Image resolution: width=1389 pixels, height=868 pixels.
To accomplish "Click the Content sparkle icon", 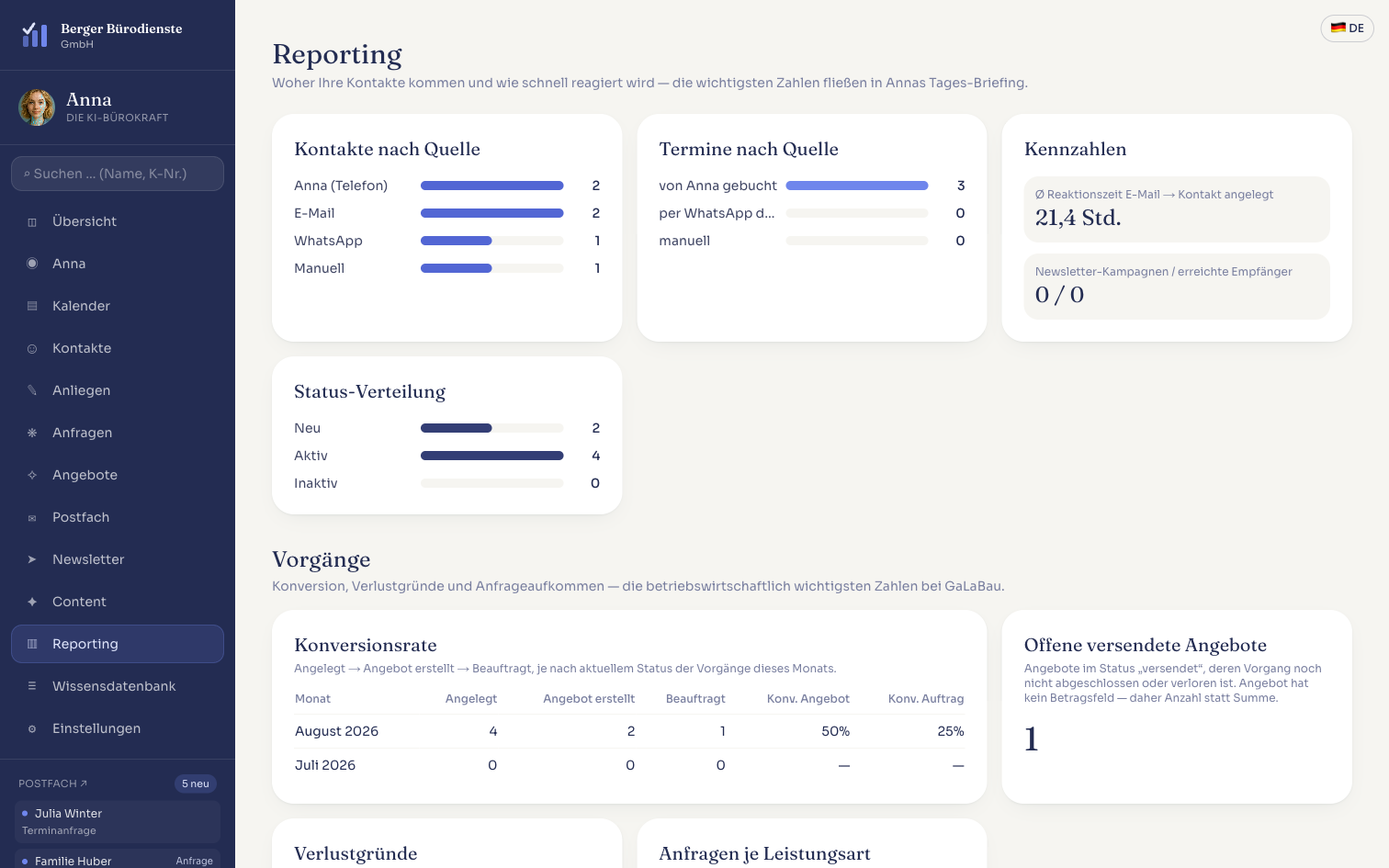I will pyautogui.click(x=32, y=602).
